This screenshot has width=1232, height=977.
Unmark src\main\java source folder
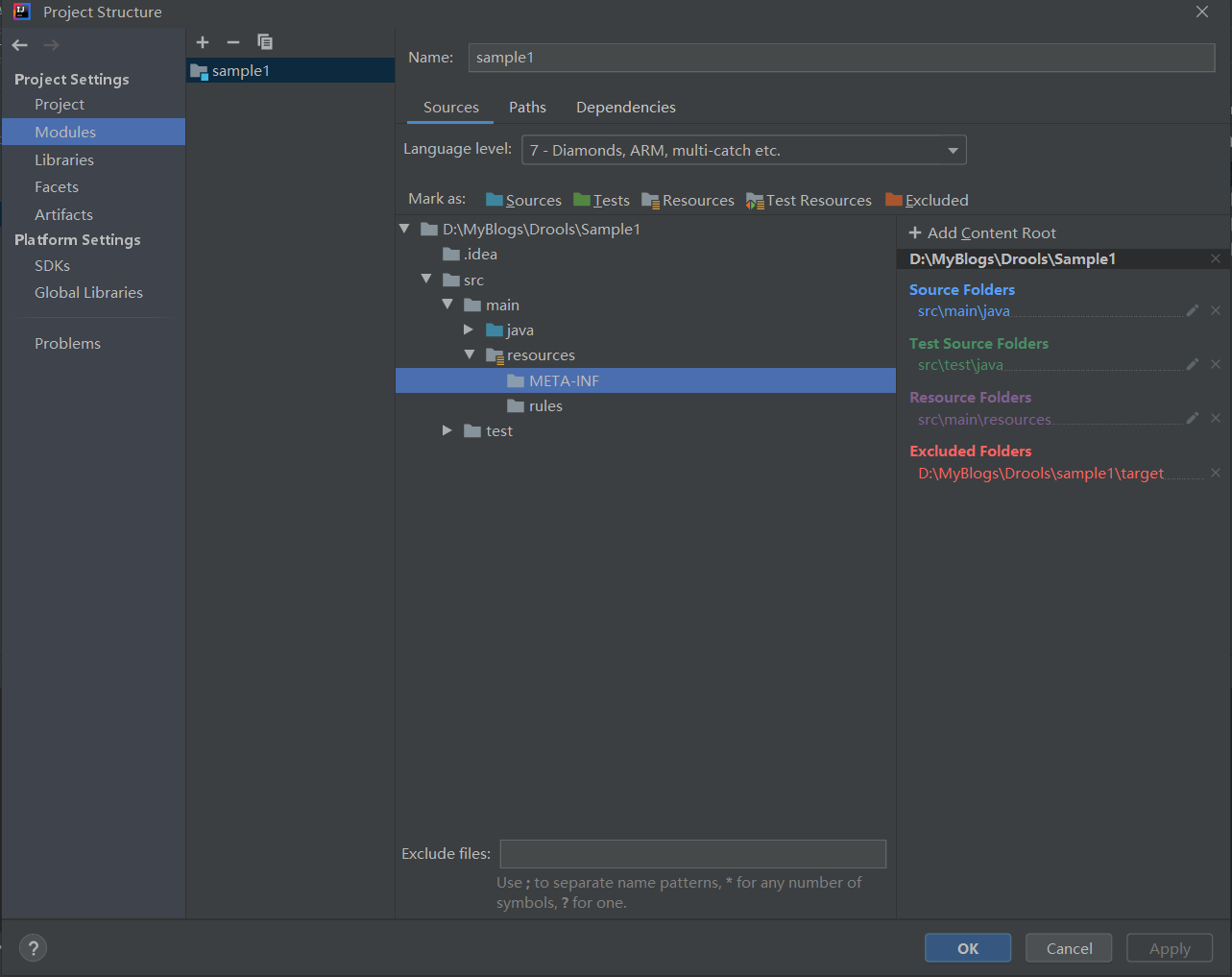click(1216, 310)
